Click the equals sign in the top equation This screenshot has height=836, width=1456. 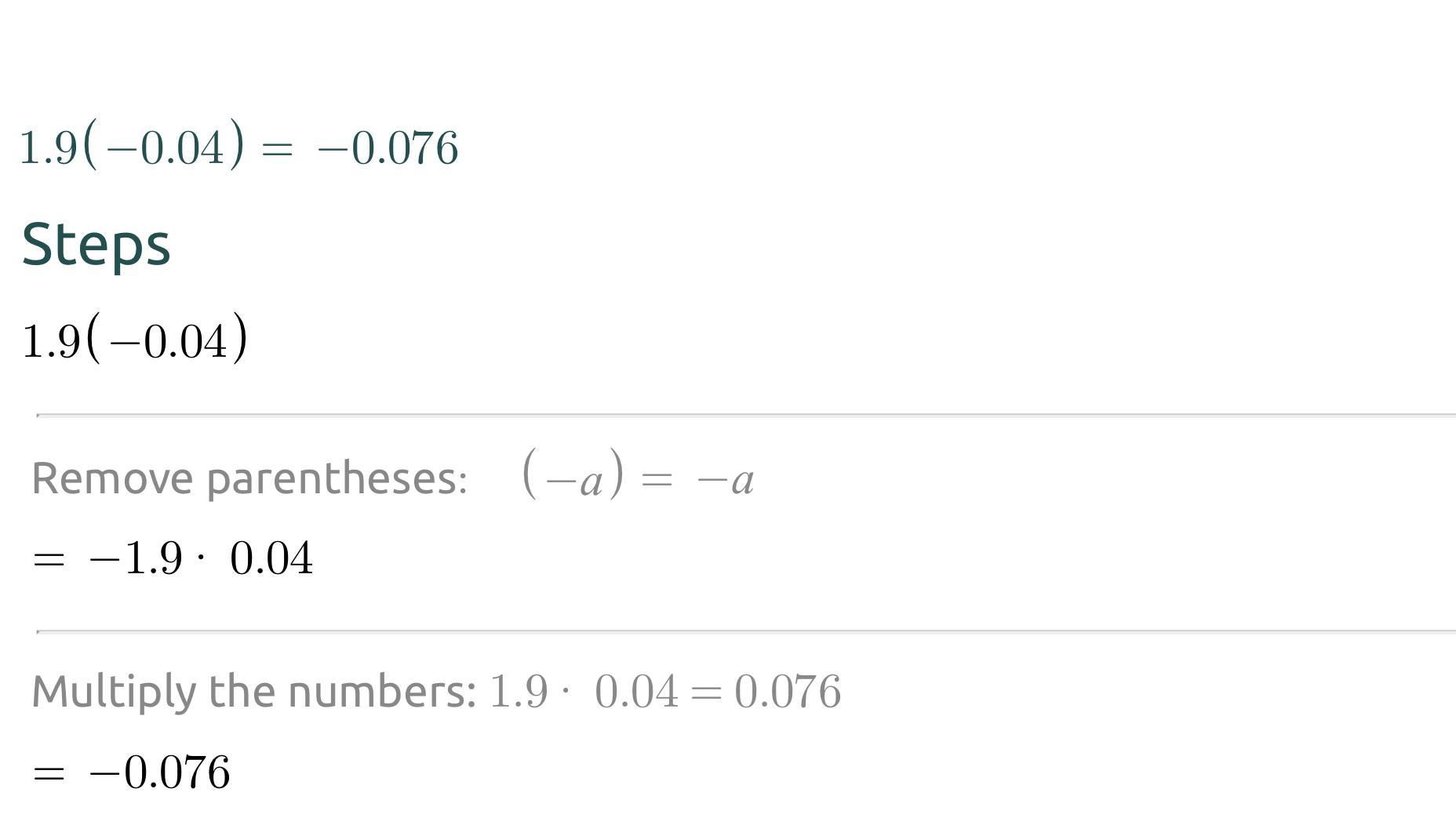277,149
